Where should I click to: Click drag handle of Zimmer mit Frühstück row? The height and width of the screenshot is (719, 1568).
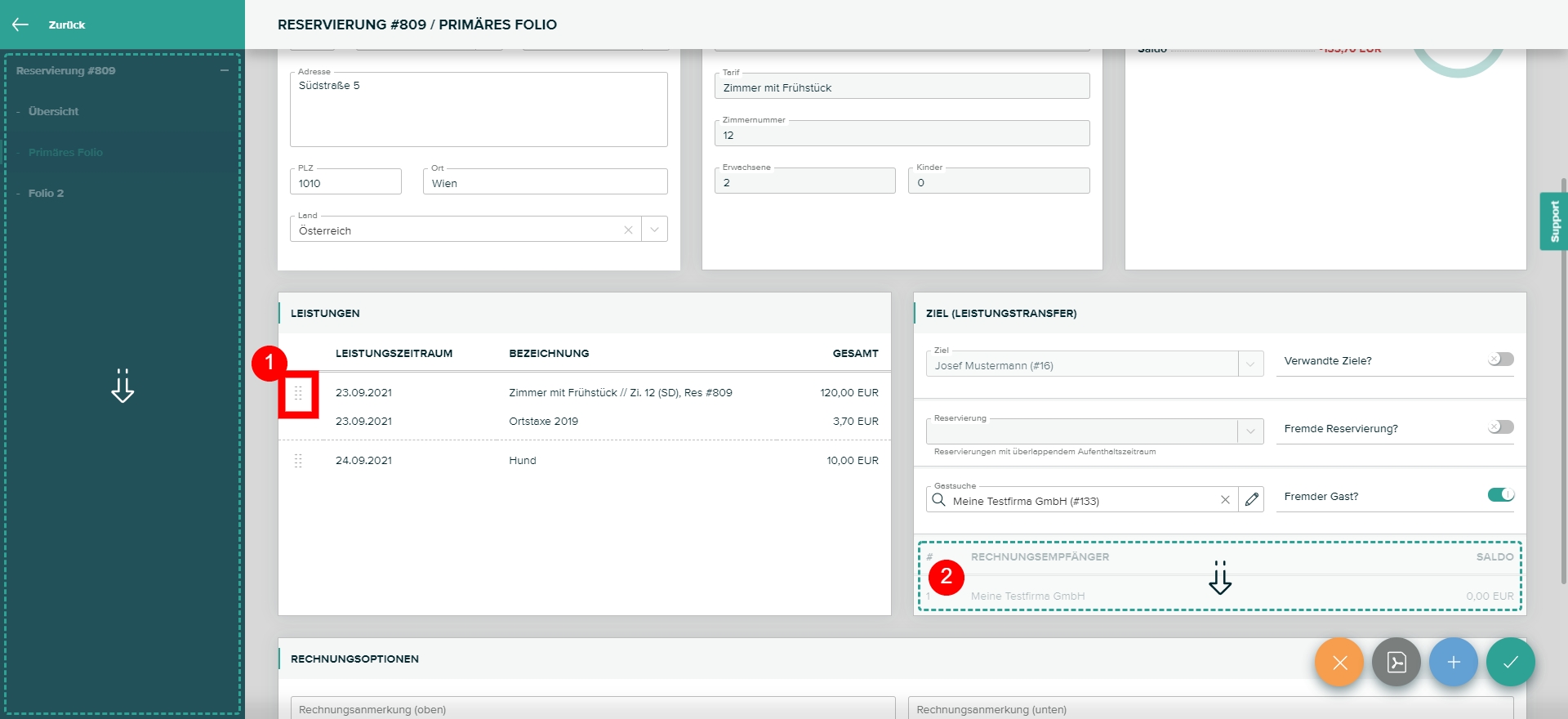point(298,393)
